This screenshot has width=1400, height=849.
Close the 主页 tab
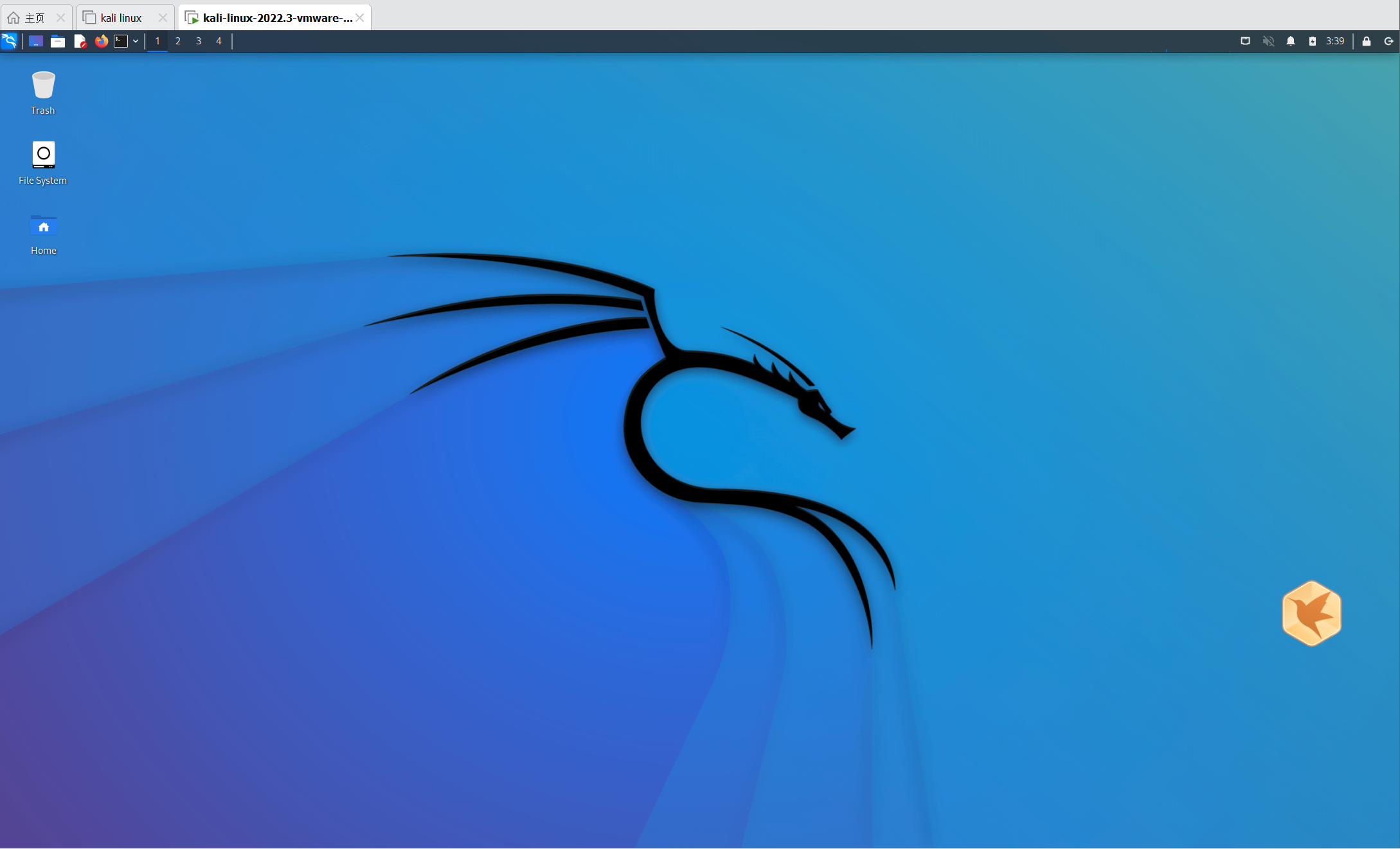click(60, 17)
